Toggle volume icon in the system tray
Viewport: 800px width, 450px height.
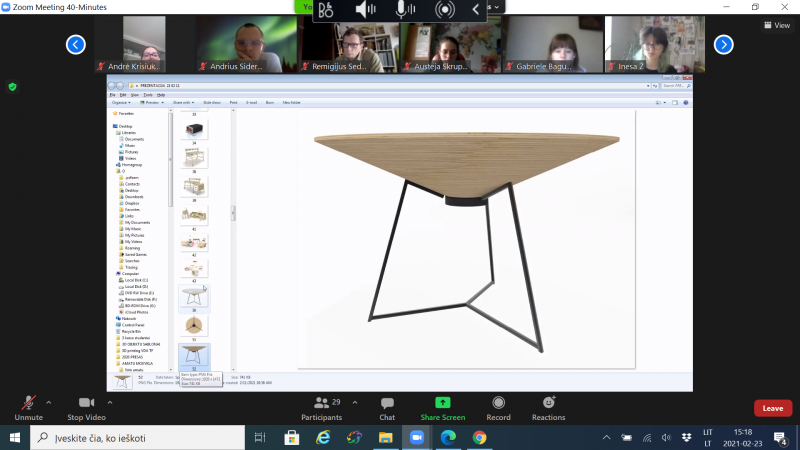pyautogui.click(x=666, y=437)
